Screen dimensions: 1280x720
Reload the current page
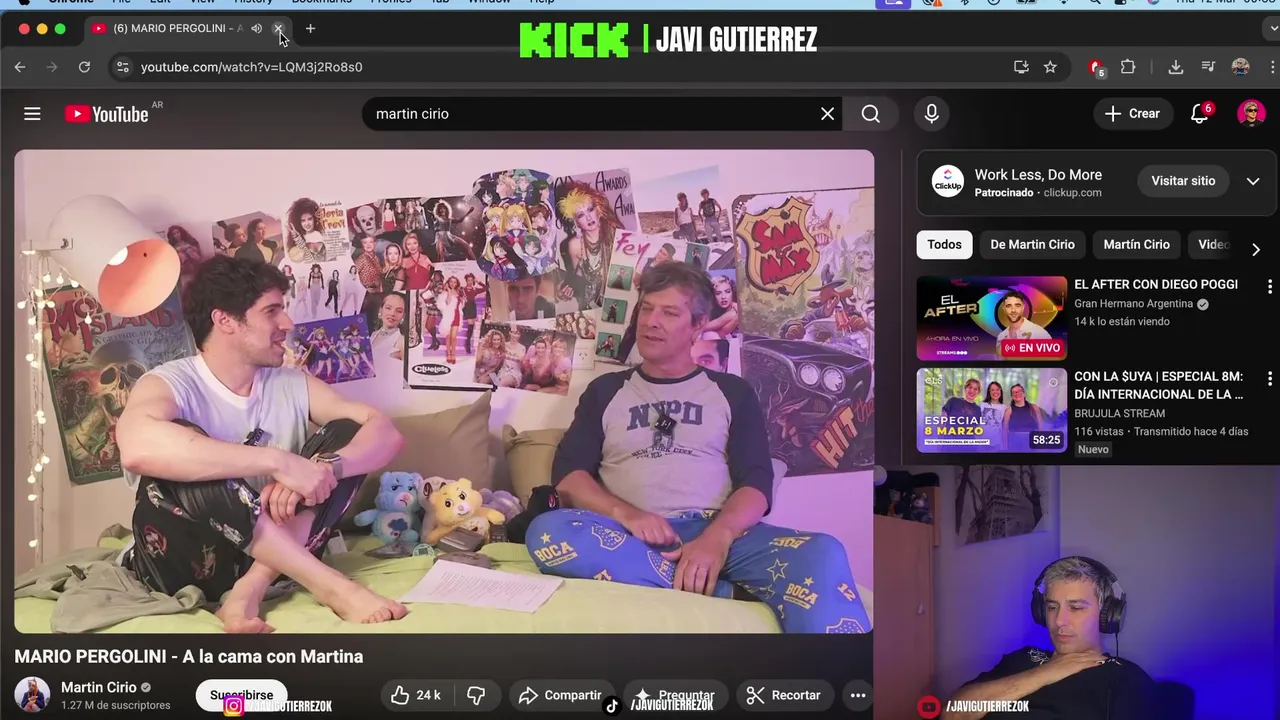tap(84, 67)
